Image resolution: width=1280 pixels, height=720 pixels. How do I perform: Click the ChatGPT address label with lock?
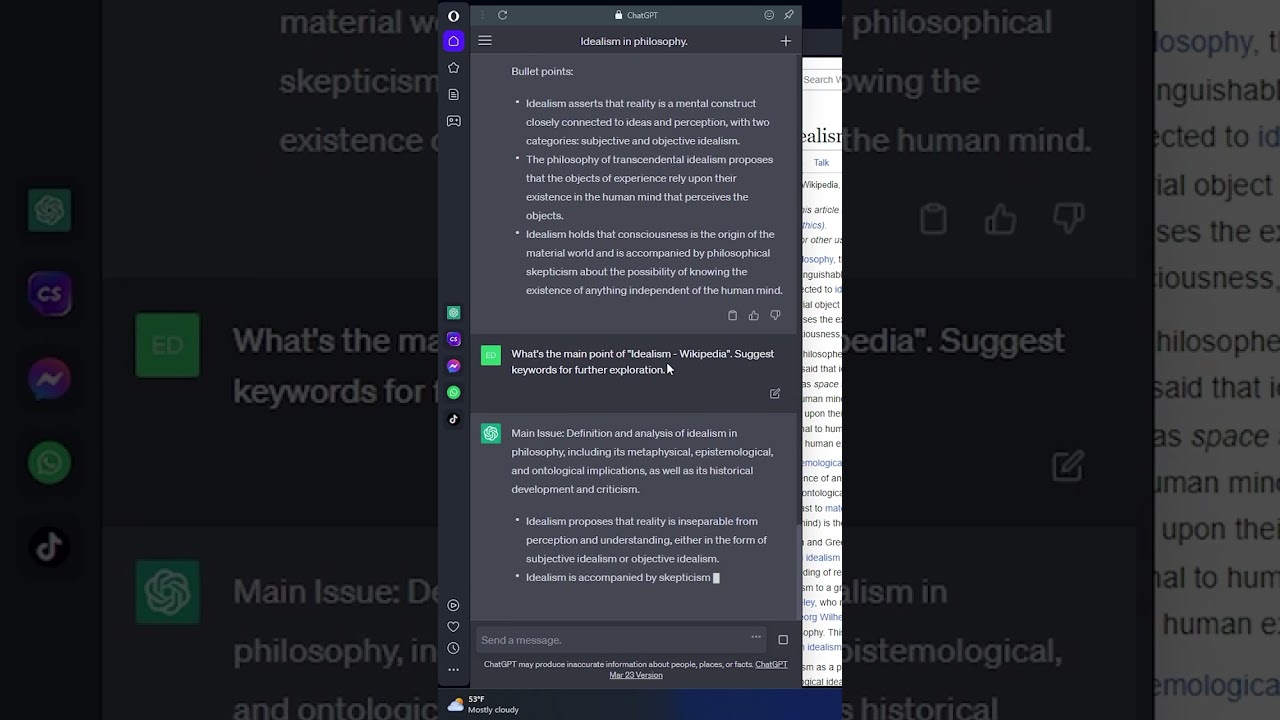[x=636, y=15]
